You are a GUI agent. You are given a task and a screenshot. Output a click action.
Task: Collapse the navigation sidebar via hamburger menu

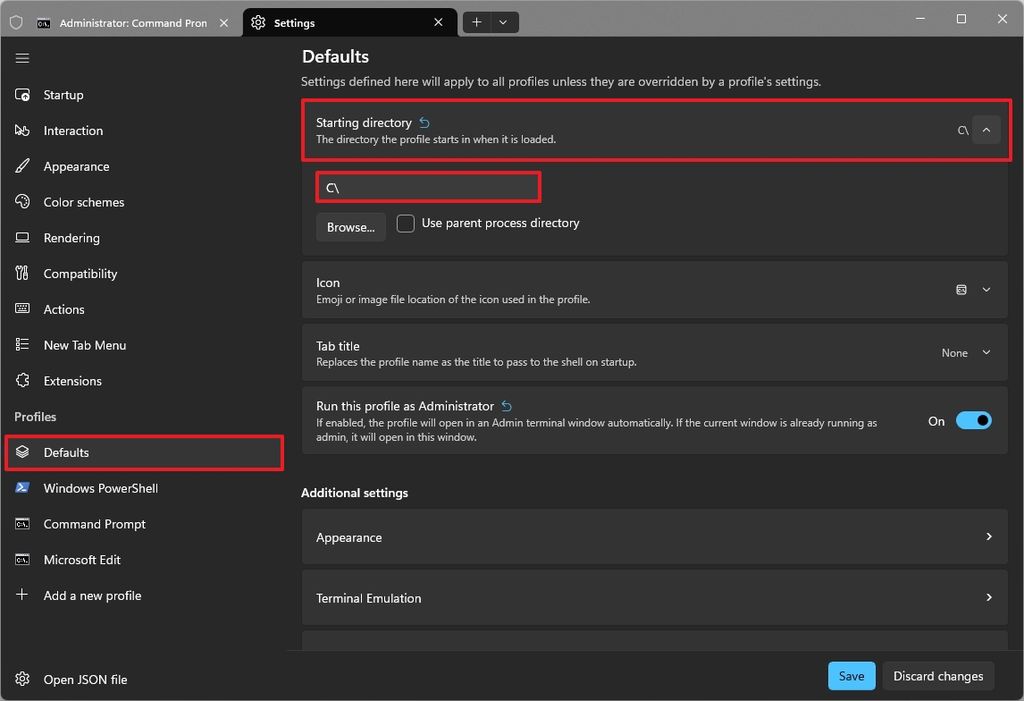tap(22, 58)
